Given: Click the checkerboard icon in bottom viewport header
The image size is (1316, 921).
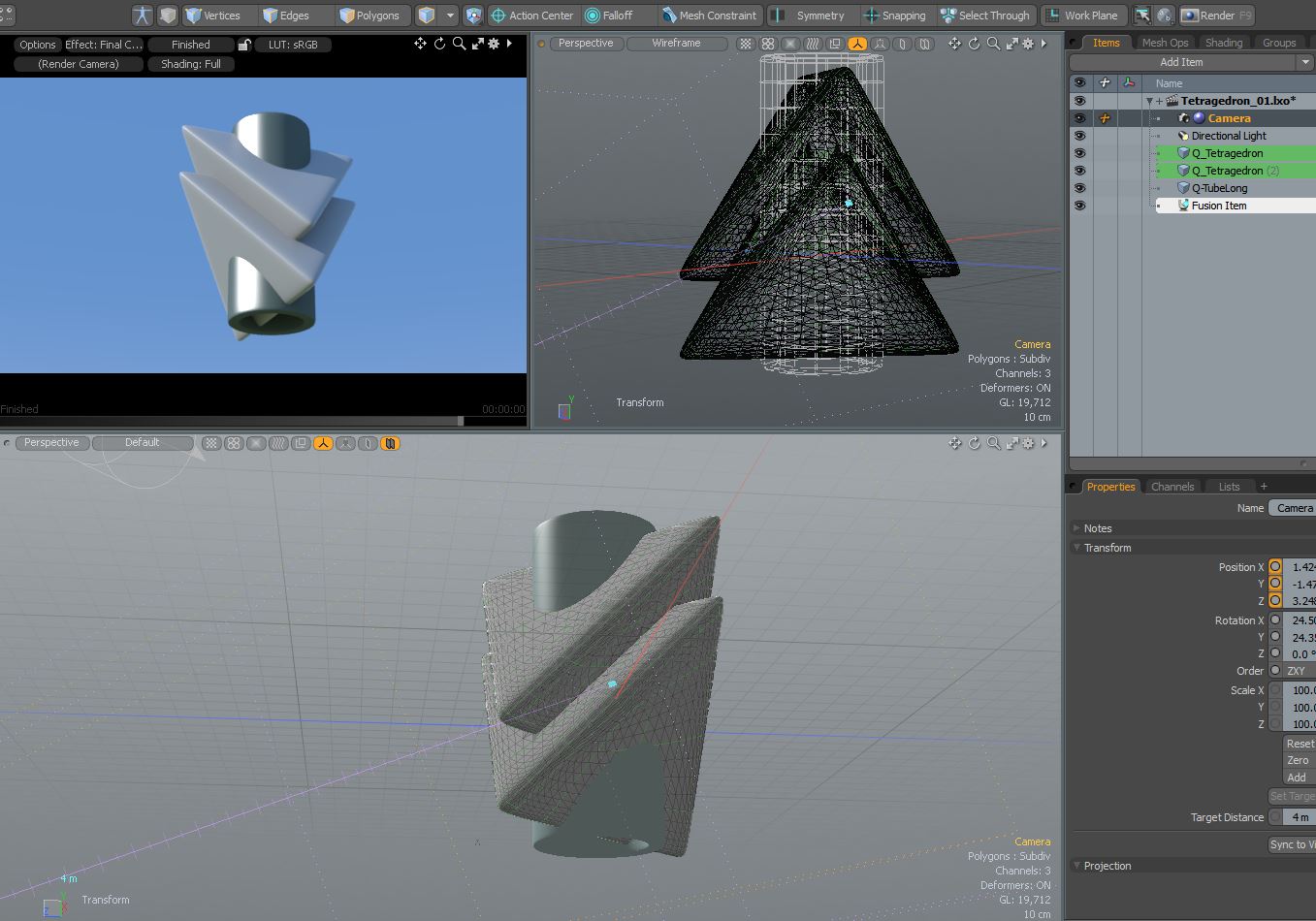Looking at the screenshot, I should pos(211,443).
